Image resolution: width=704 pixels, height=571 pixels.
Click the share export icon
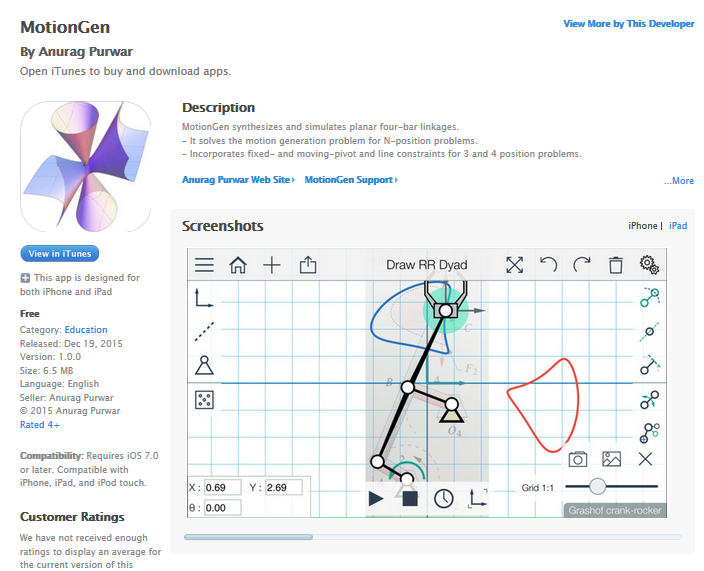[308, 265]
